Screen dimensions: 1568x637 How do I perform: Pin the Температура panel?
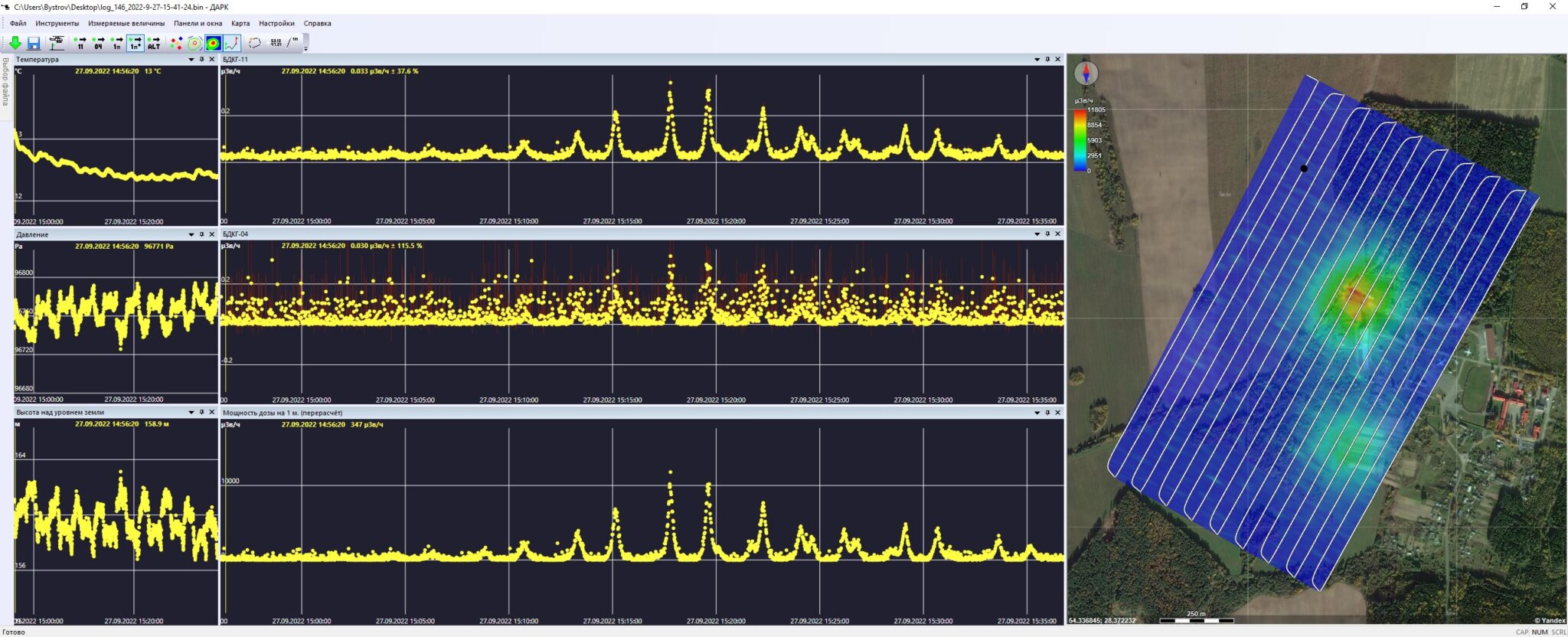(202, 59)
